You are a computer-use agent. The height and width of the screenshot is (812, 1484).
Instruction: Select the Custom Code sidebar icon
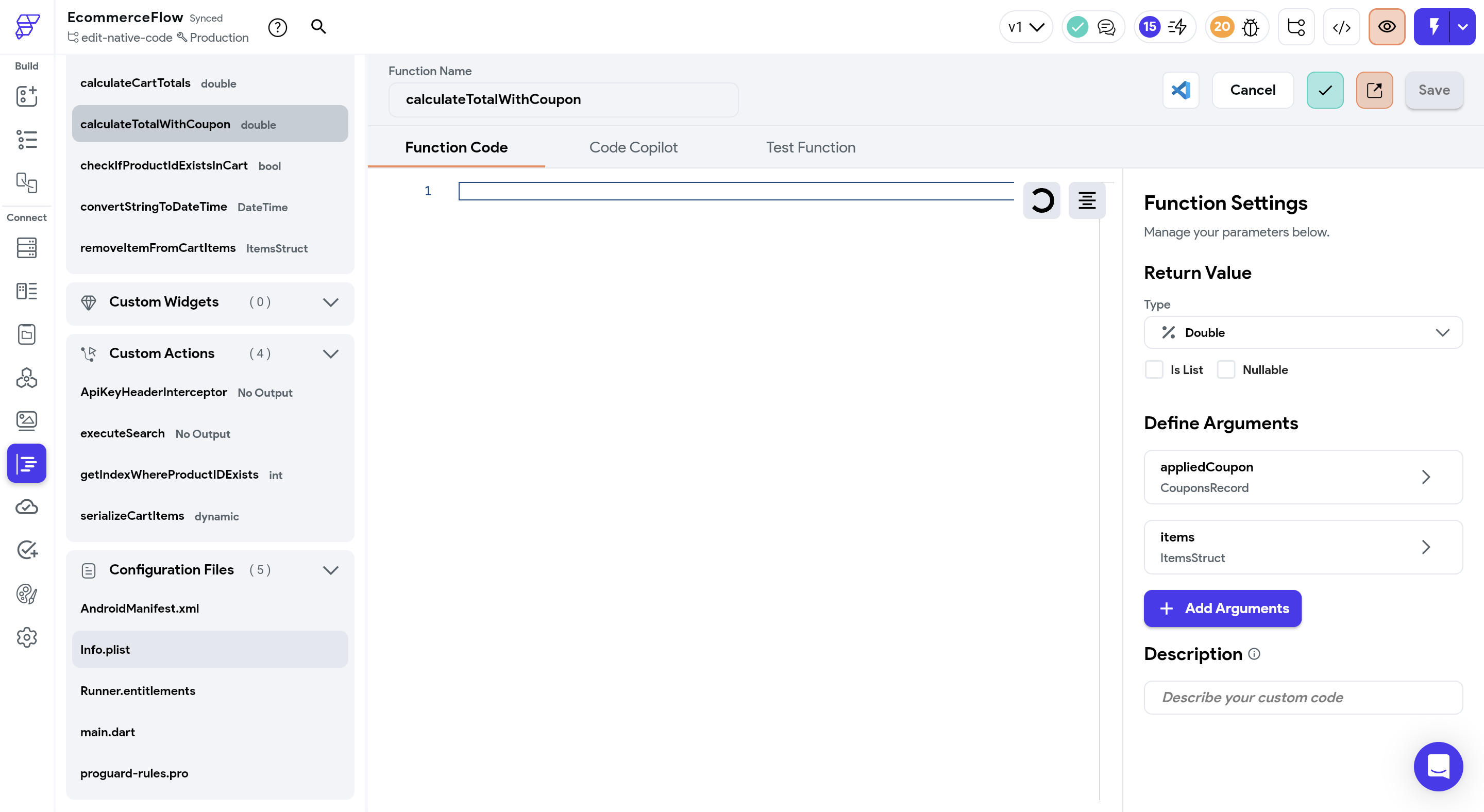pos(26,463)
